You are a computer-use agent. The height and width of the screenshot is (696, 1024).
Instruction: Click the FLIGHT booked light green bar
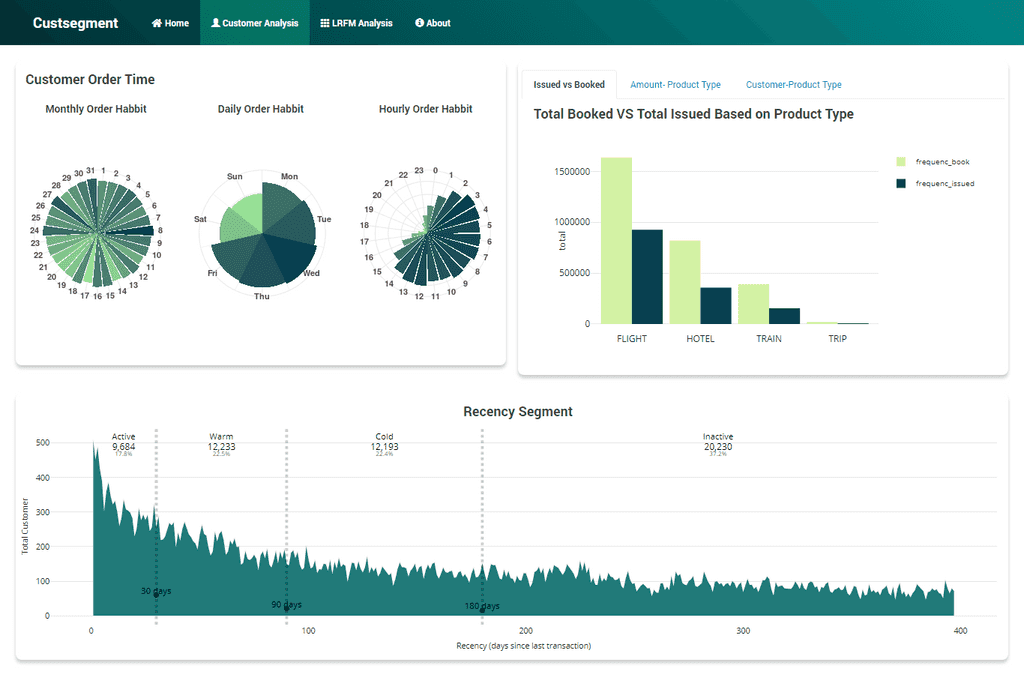pos(616,240)
